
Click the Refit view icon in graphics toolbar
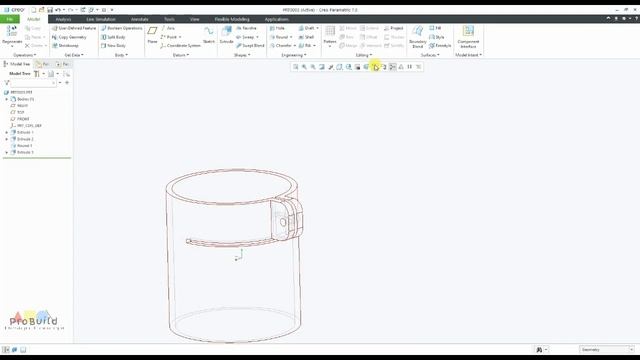tap(296, 67)
